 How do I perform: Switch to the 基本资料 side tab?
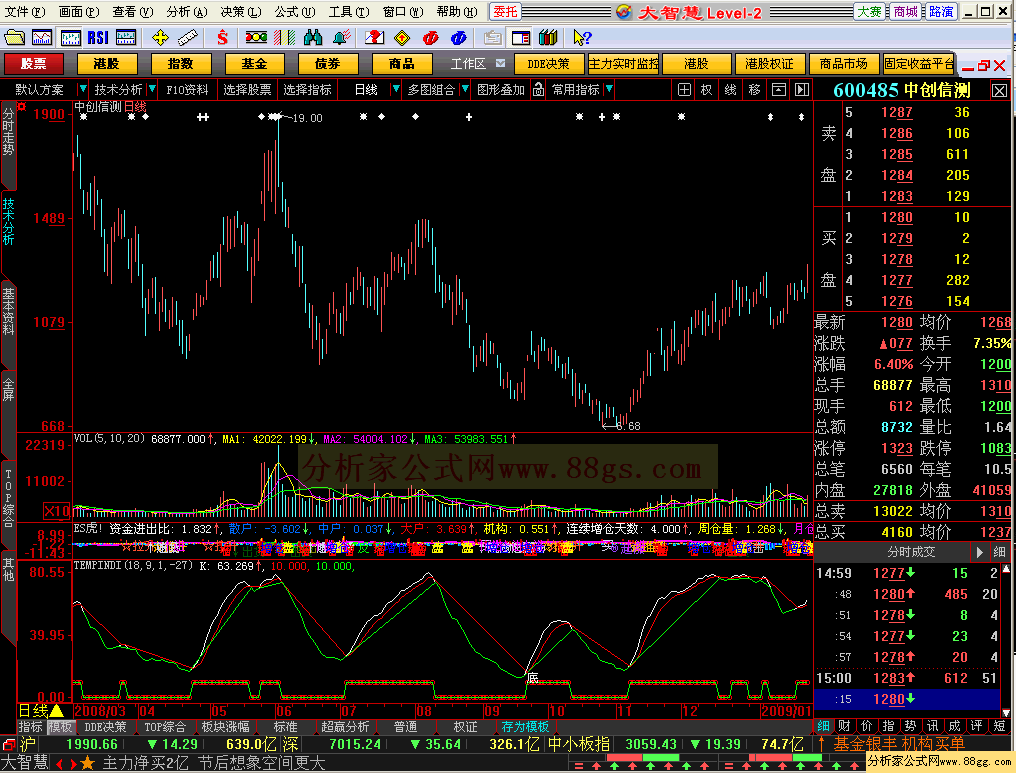click(8, 312)
